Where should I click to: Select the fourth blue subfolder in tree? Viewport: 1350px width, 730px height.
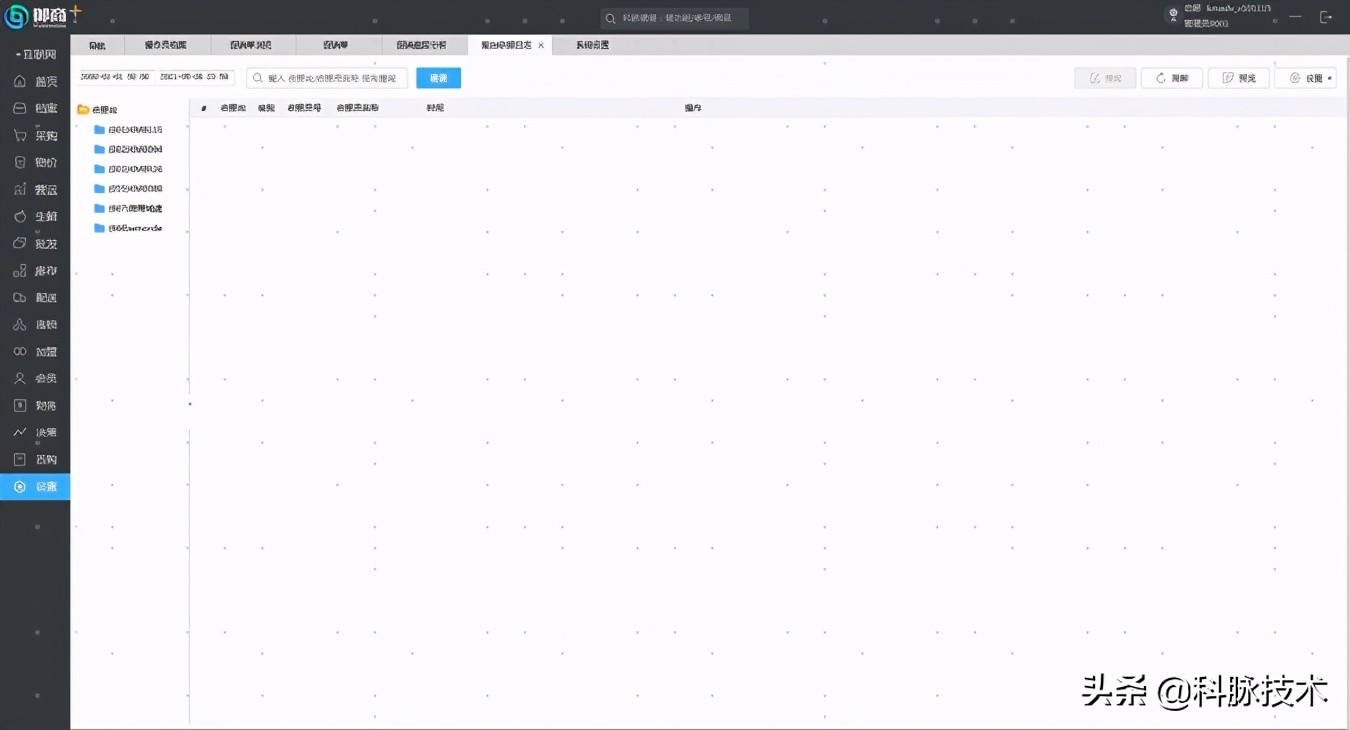pyautogui.click(x=128, y=188)
